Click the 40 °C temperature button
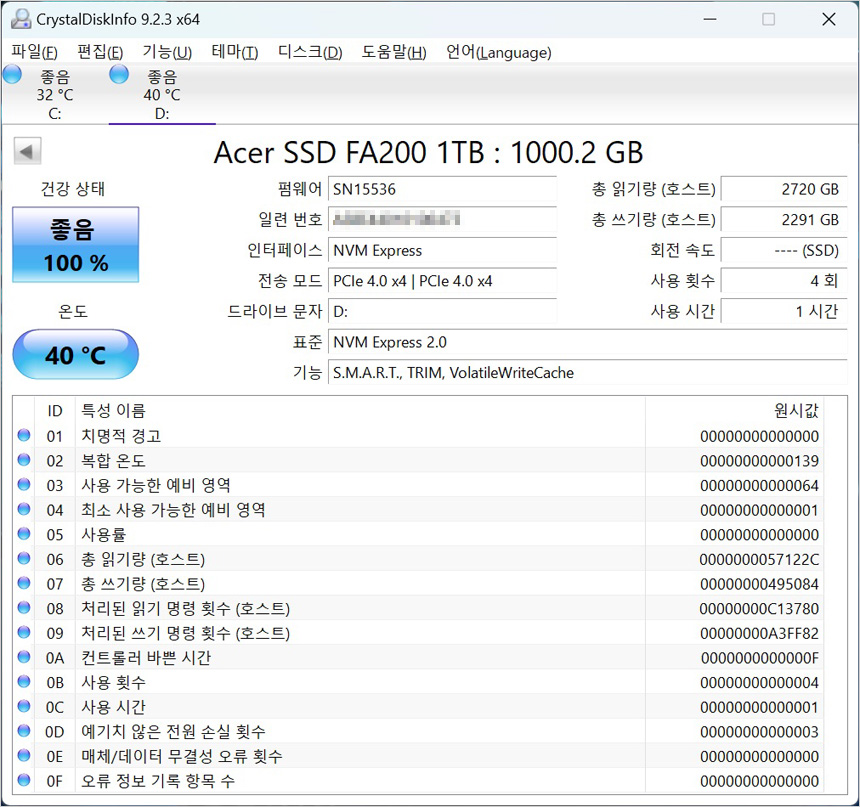 [x=75, y=355]
